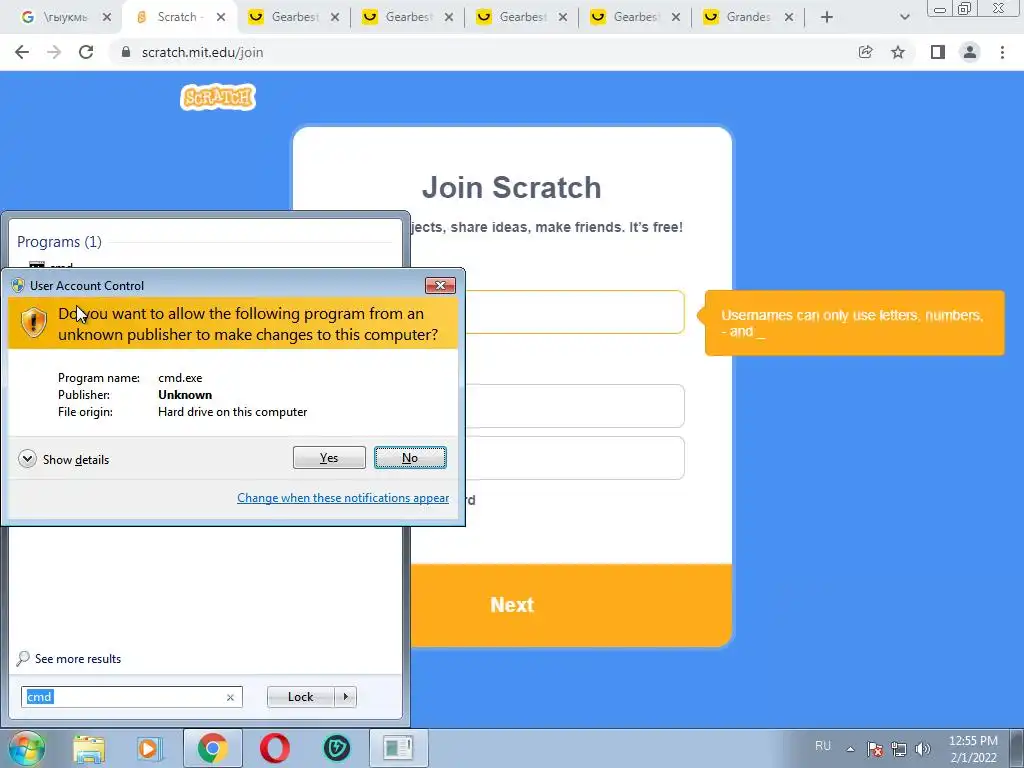Click See more results in the Start menu
Screen dimensions: 1024x768
coord(69,659)
